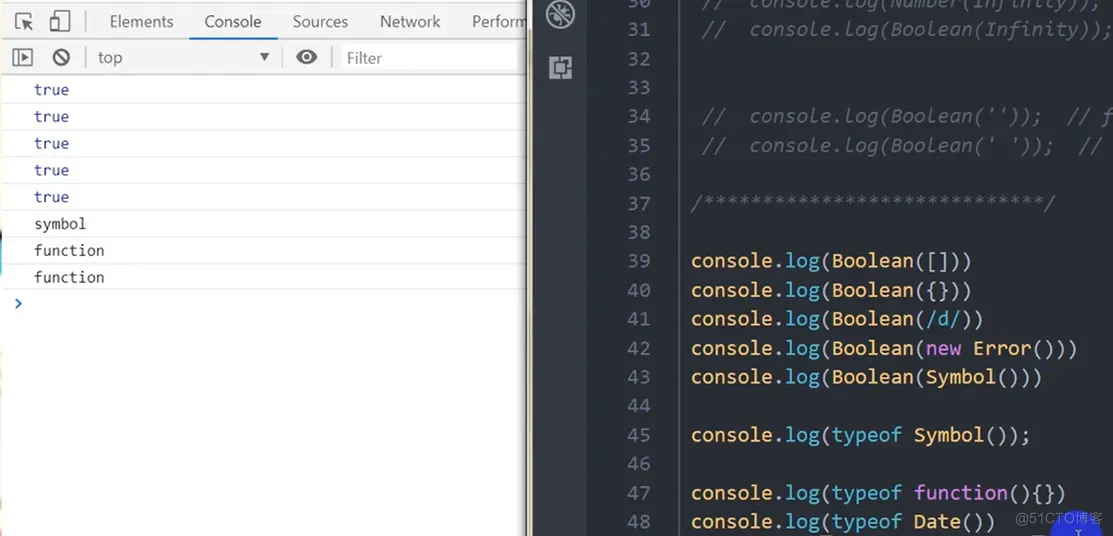Open the Debug view in activity bar

click(560, 15)
